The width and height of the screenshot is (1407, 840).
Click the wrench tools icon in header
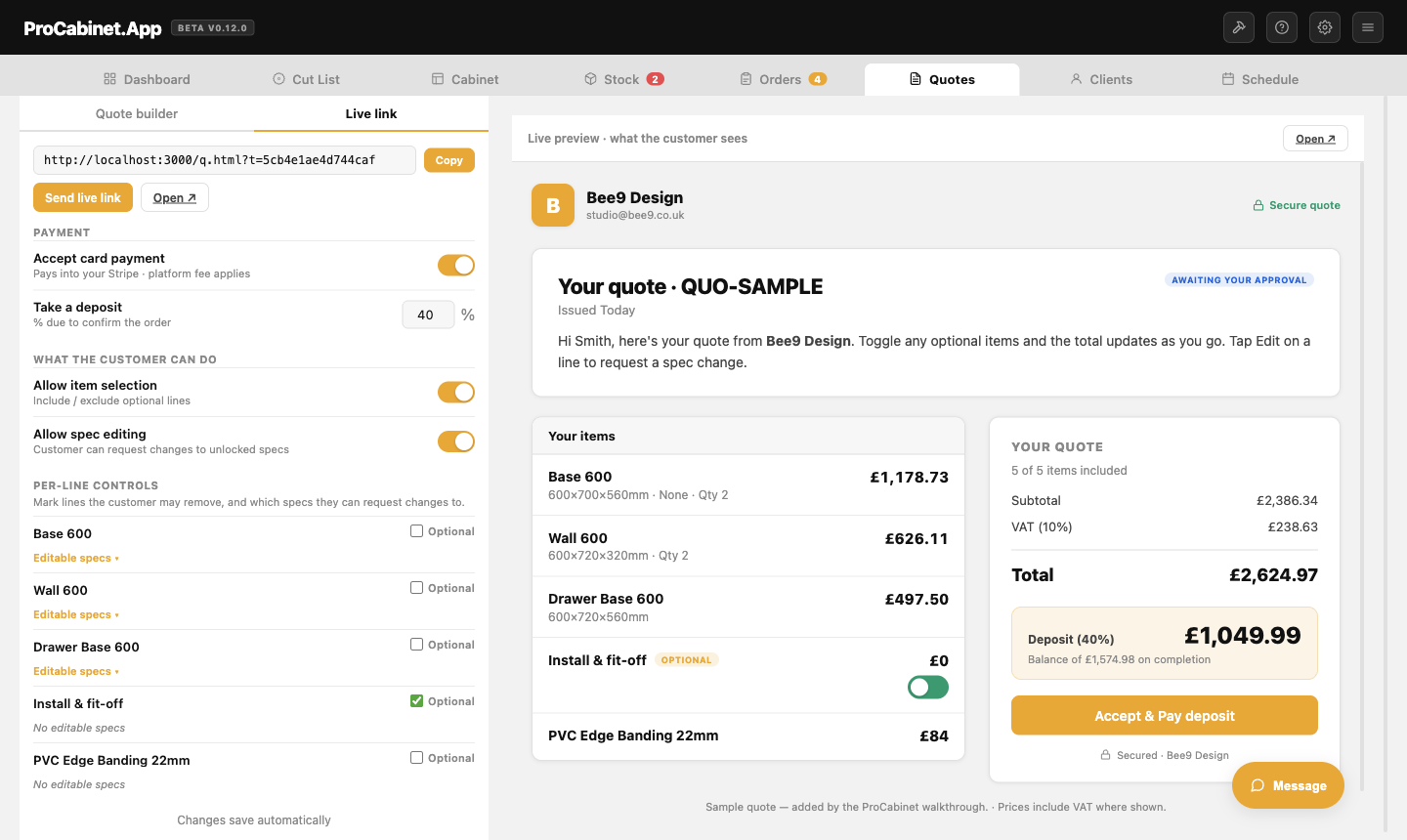pyautogui.click(x=1239, y=27)
